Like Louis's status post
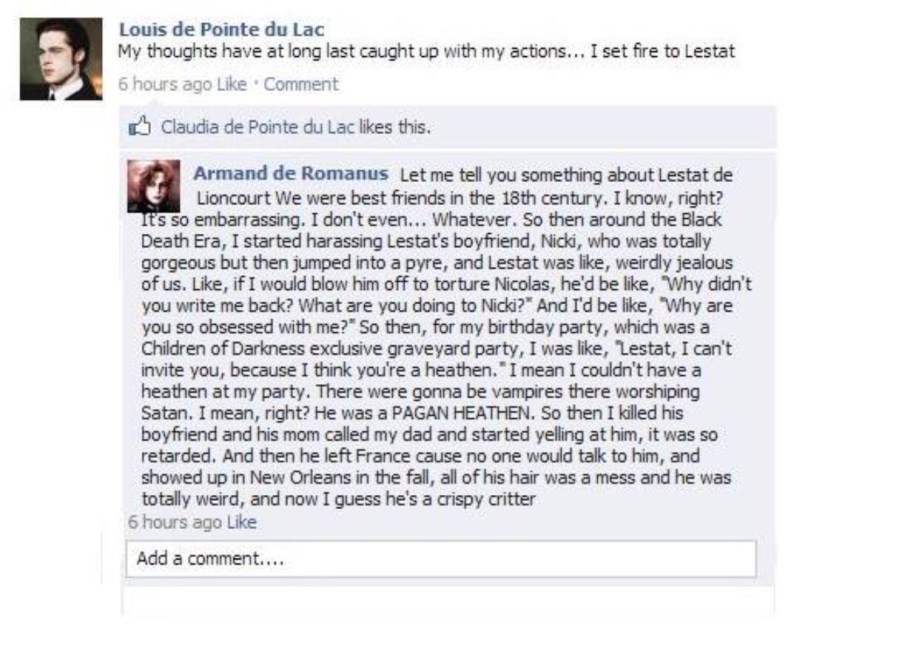Image resolution: width=919 pixels, height=657 pixels. tap(233, 84)
